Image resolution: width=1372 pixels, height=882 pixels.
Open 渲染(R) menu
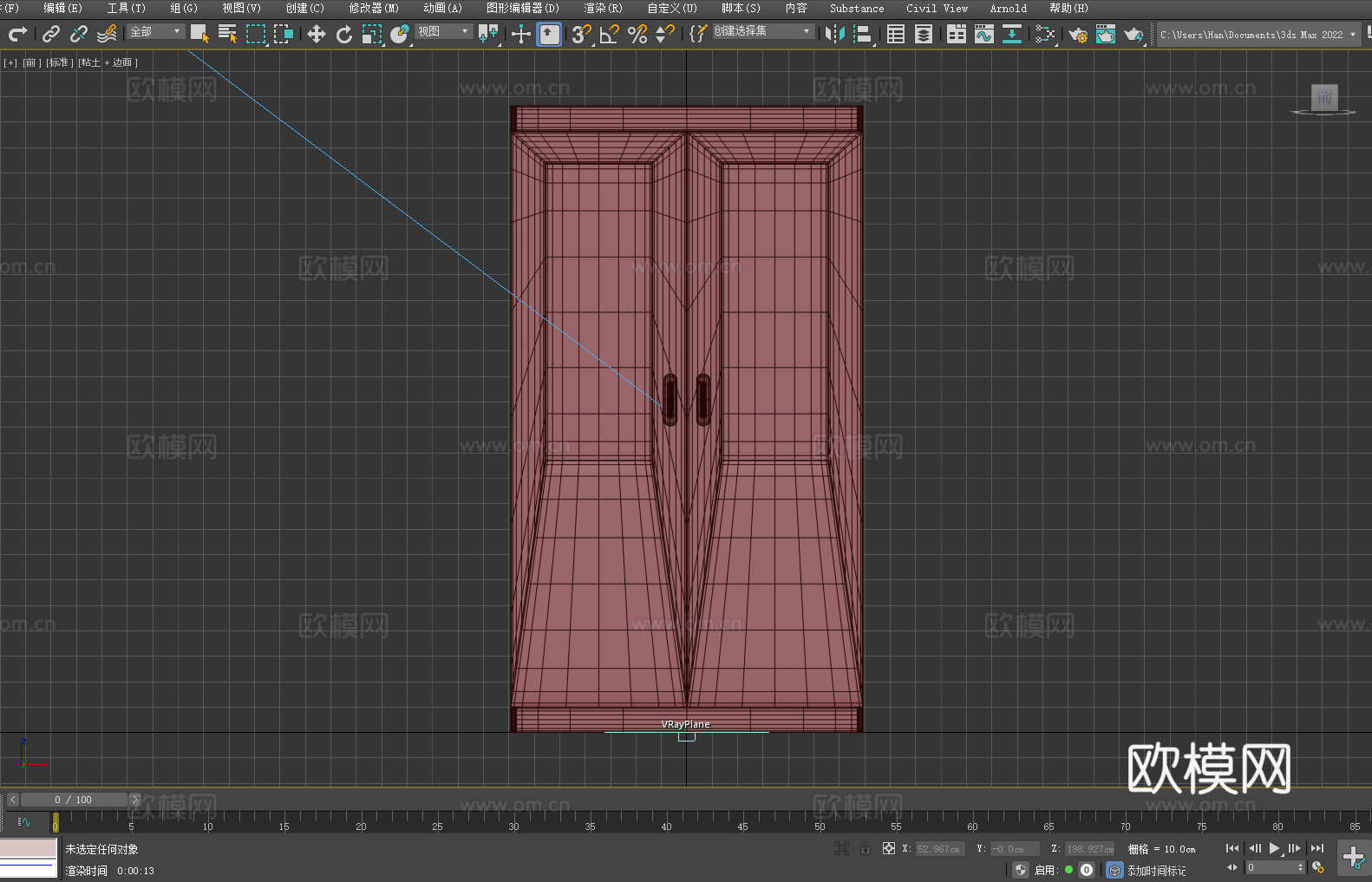[x=604, y=8]
